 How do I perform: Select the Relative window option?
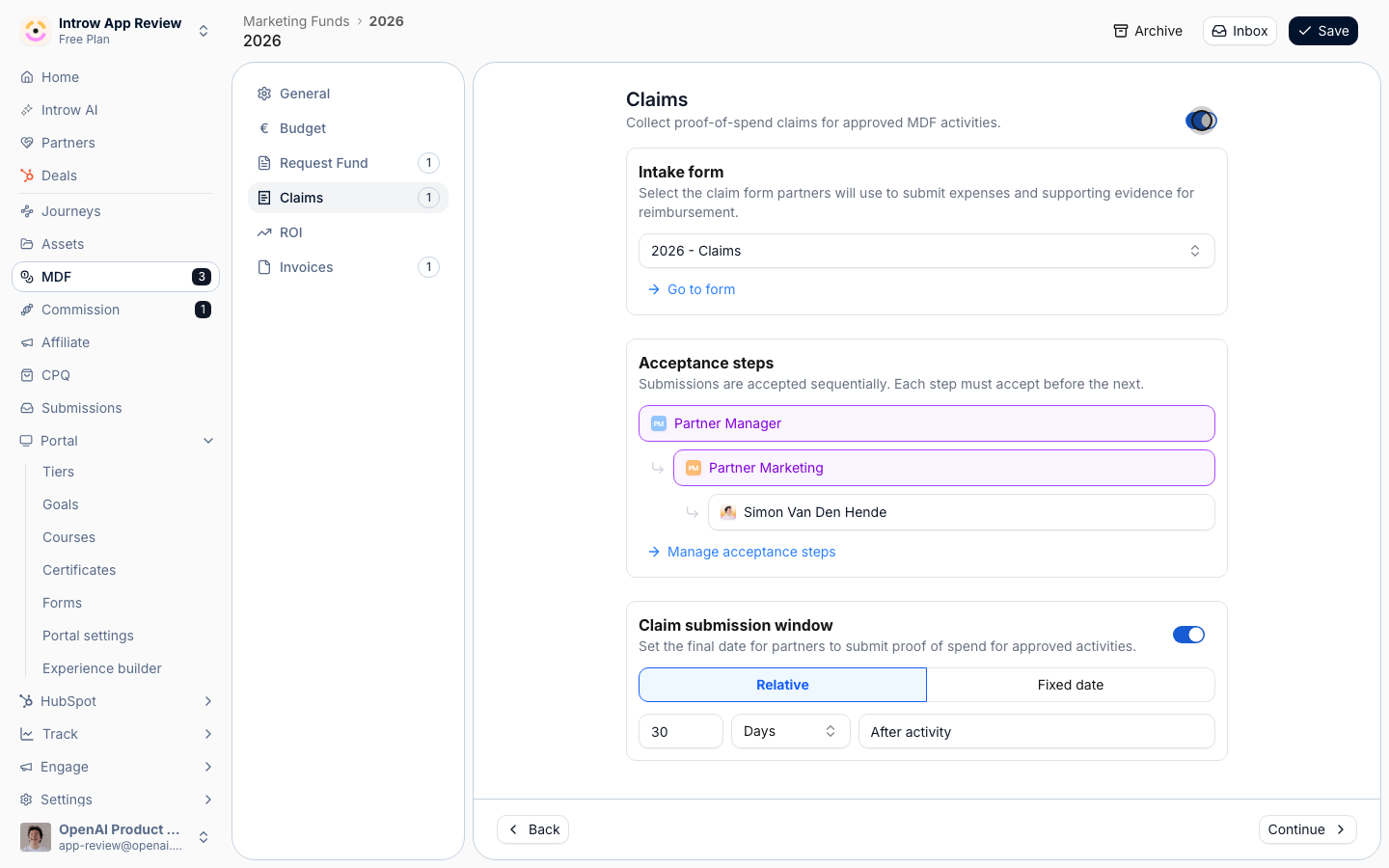pyautogui.click(x=782, y=685)
